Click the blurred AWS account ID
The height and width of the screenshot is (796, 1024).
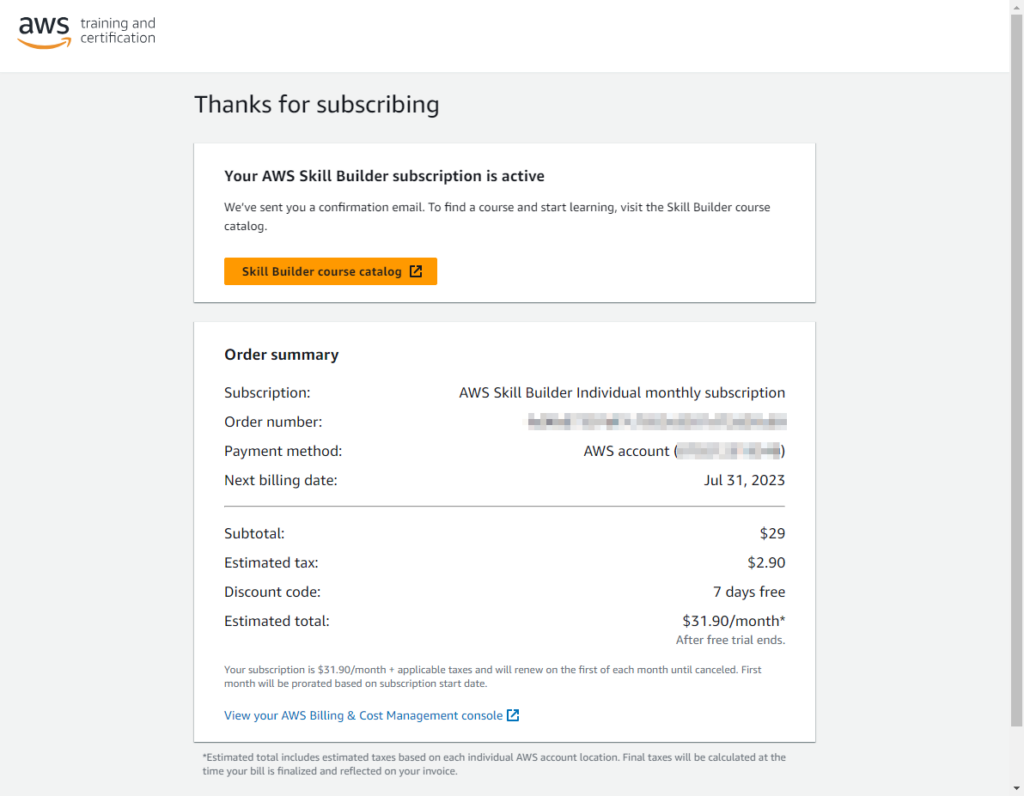pos(729,451)
